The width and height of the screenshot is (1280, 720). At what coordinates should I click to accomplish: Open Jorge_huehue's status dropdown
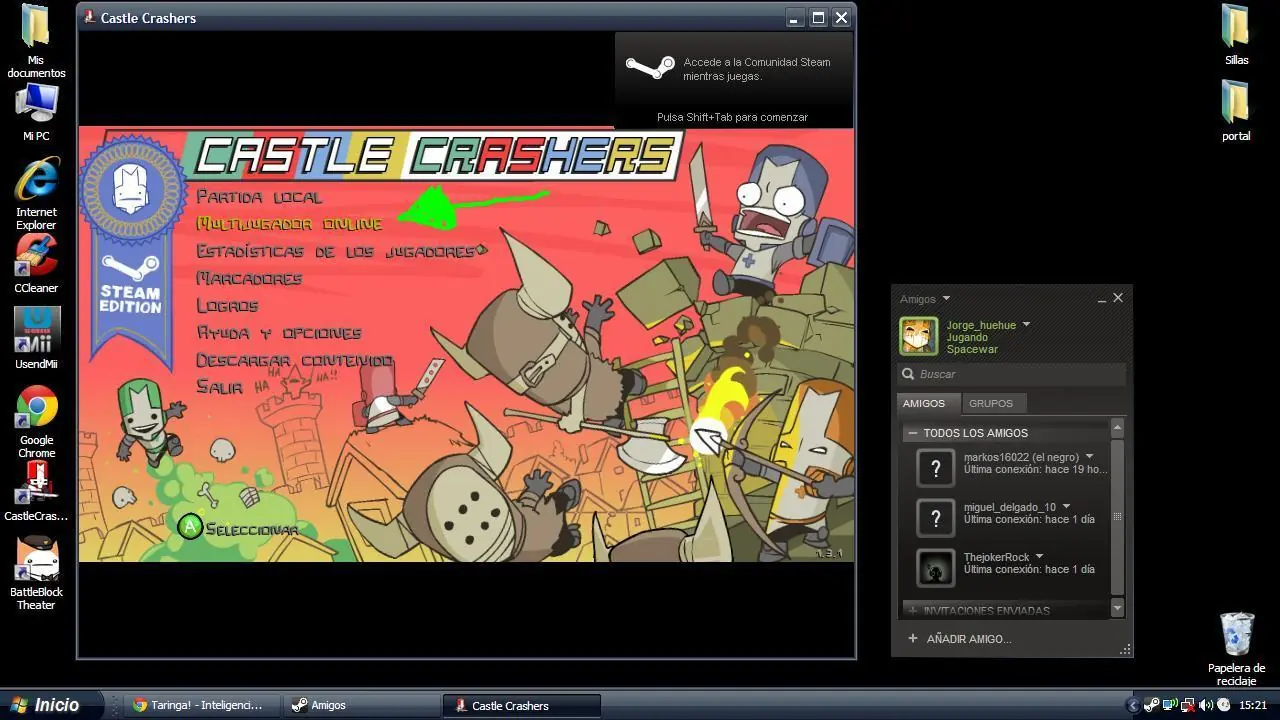coord(1026,324)
